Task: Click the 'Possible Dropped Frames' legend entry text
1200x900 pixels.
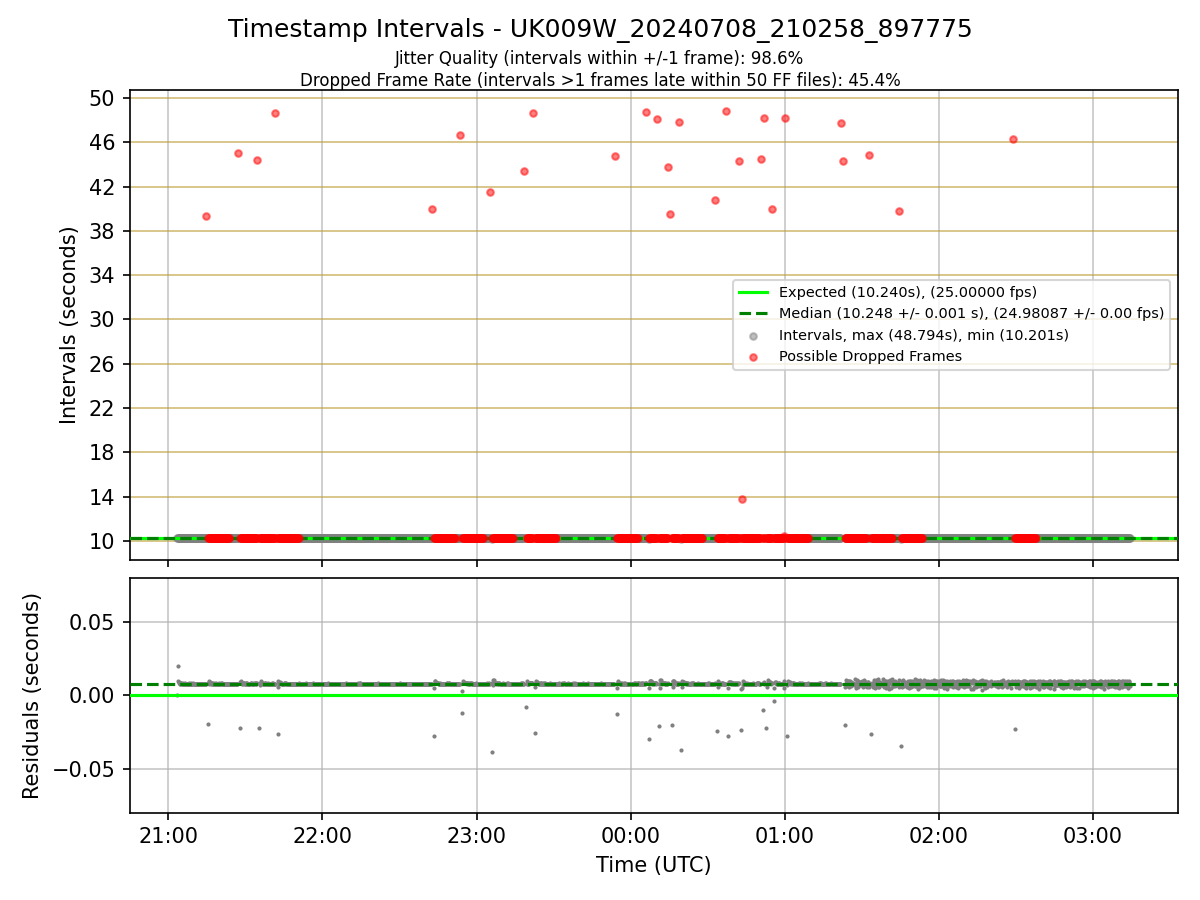Action: coord(870,356)
